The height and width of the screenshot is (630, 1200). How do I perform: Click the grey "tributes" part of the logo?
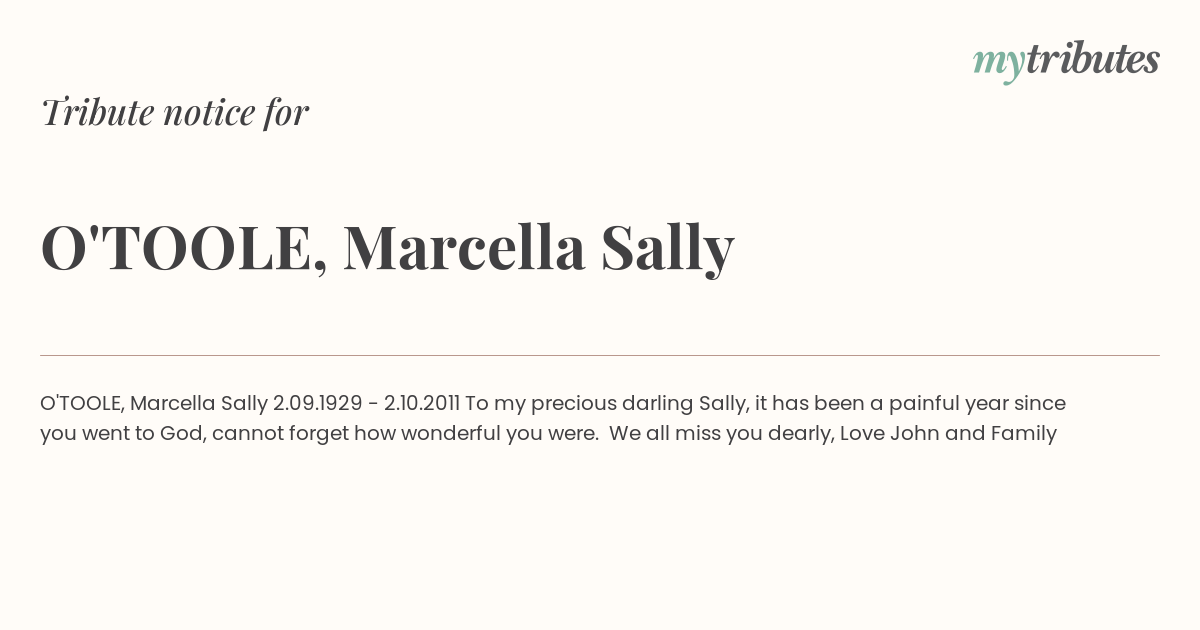(1092, 60)
